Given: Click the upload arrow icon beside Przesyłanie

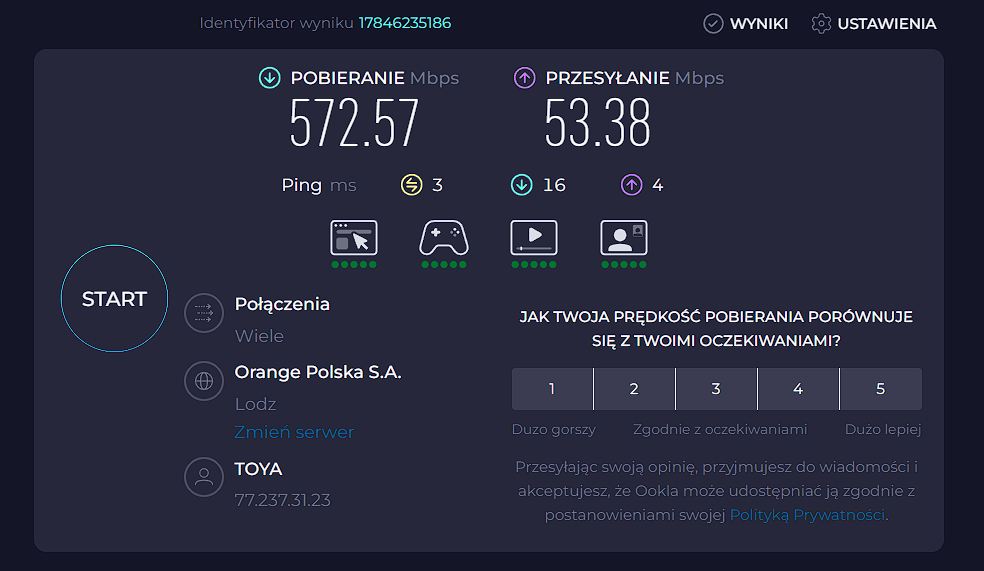Looking at the screenshot, I should point(525,78).
